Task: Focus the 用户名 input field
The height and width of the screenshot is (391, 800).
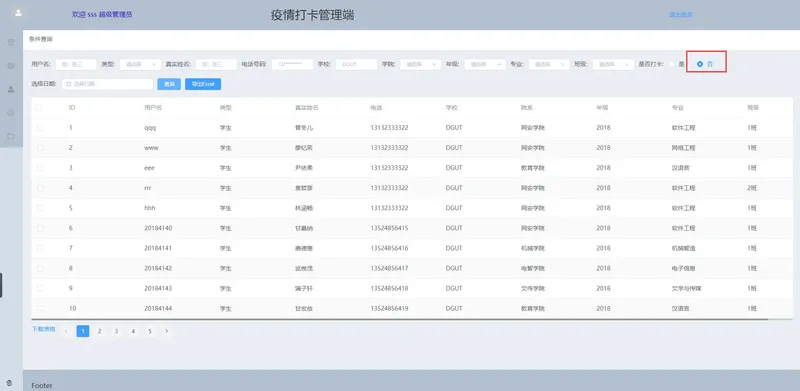Action: coord(76,64)
